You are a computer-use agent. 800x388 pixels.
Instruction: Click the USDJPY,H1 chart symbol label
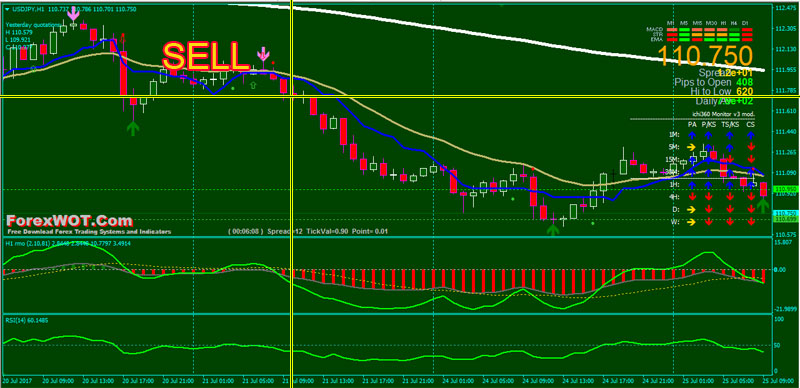pyautogui.click(x=27, y=9)
